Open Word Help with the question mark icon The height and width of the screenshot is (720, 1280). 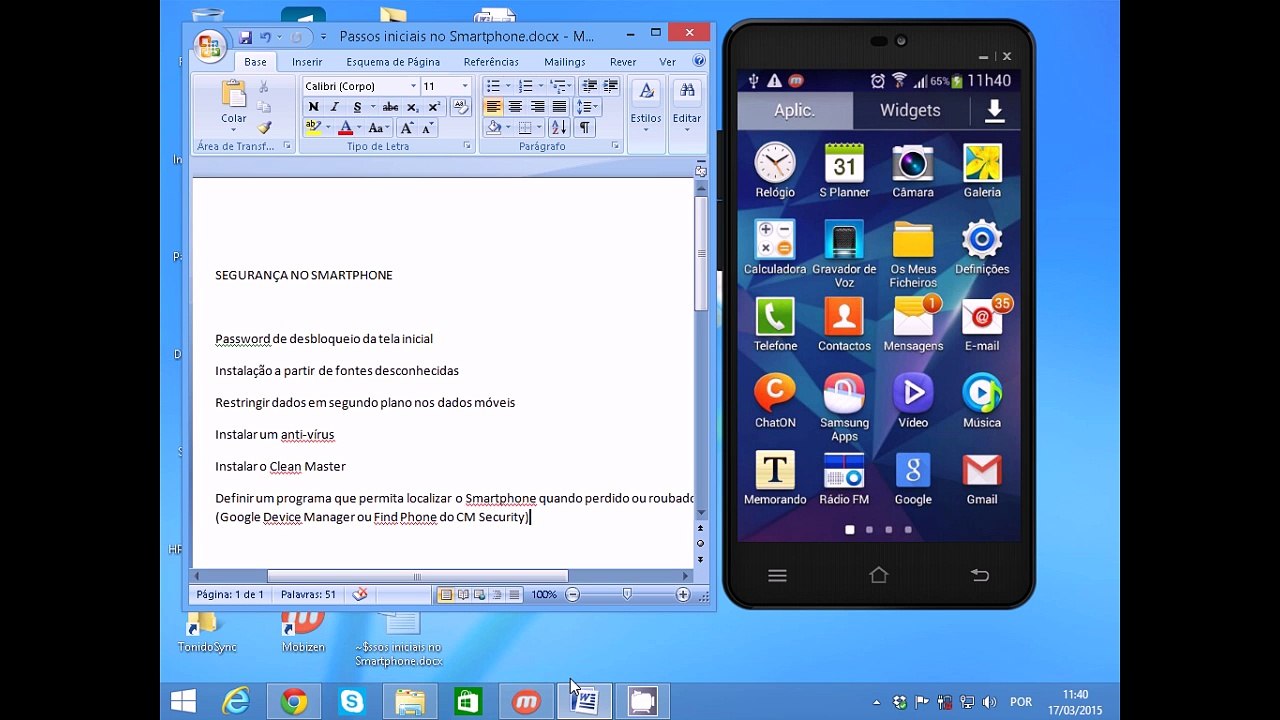[699, 61]
